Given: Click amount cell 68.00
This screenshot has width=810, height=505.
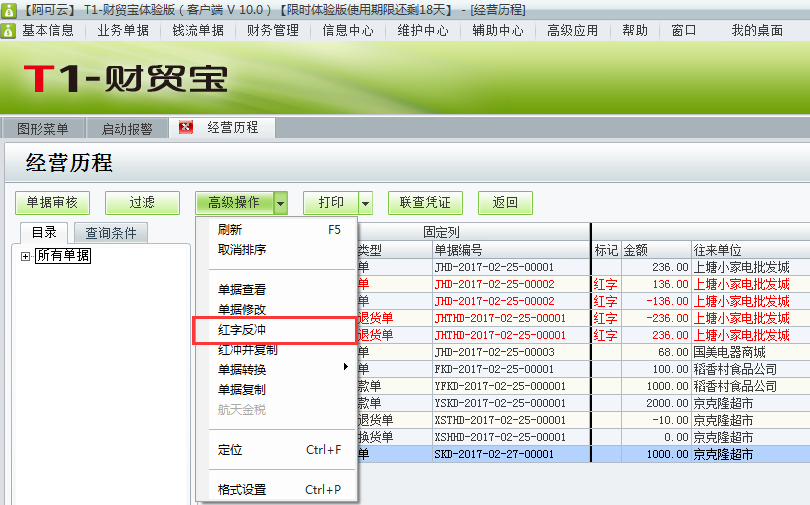Looking at the screenshot, I should (656, 353).
